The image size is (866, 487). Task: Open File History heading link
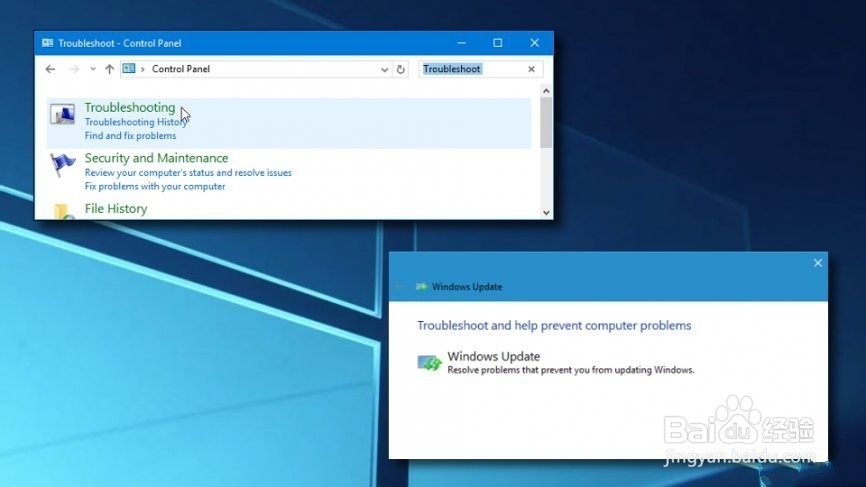pos(116,209)
